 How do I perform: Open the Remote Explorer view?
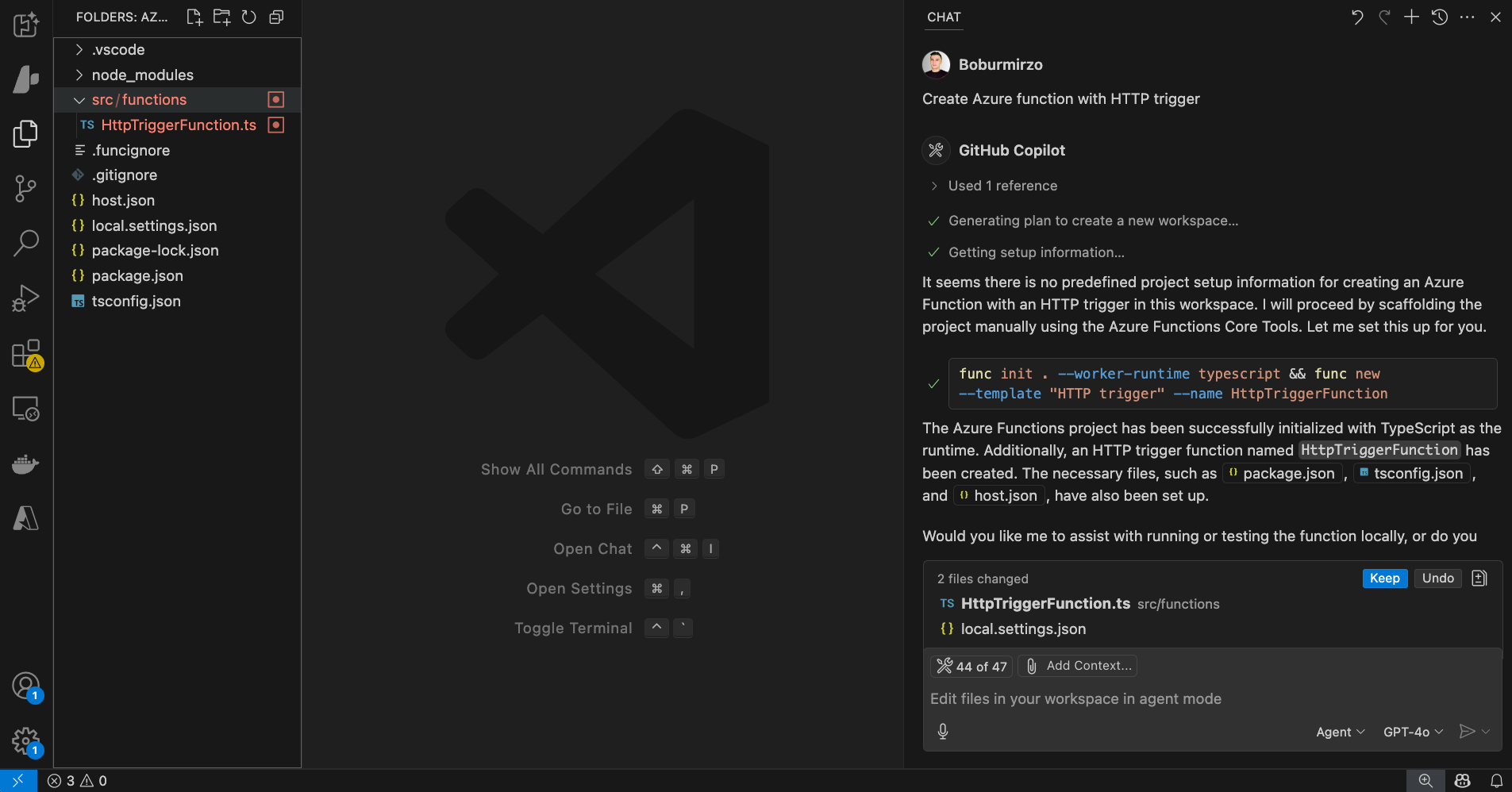click(26, 409)
